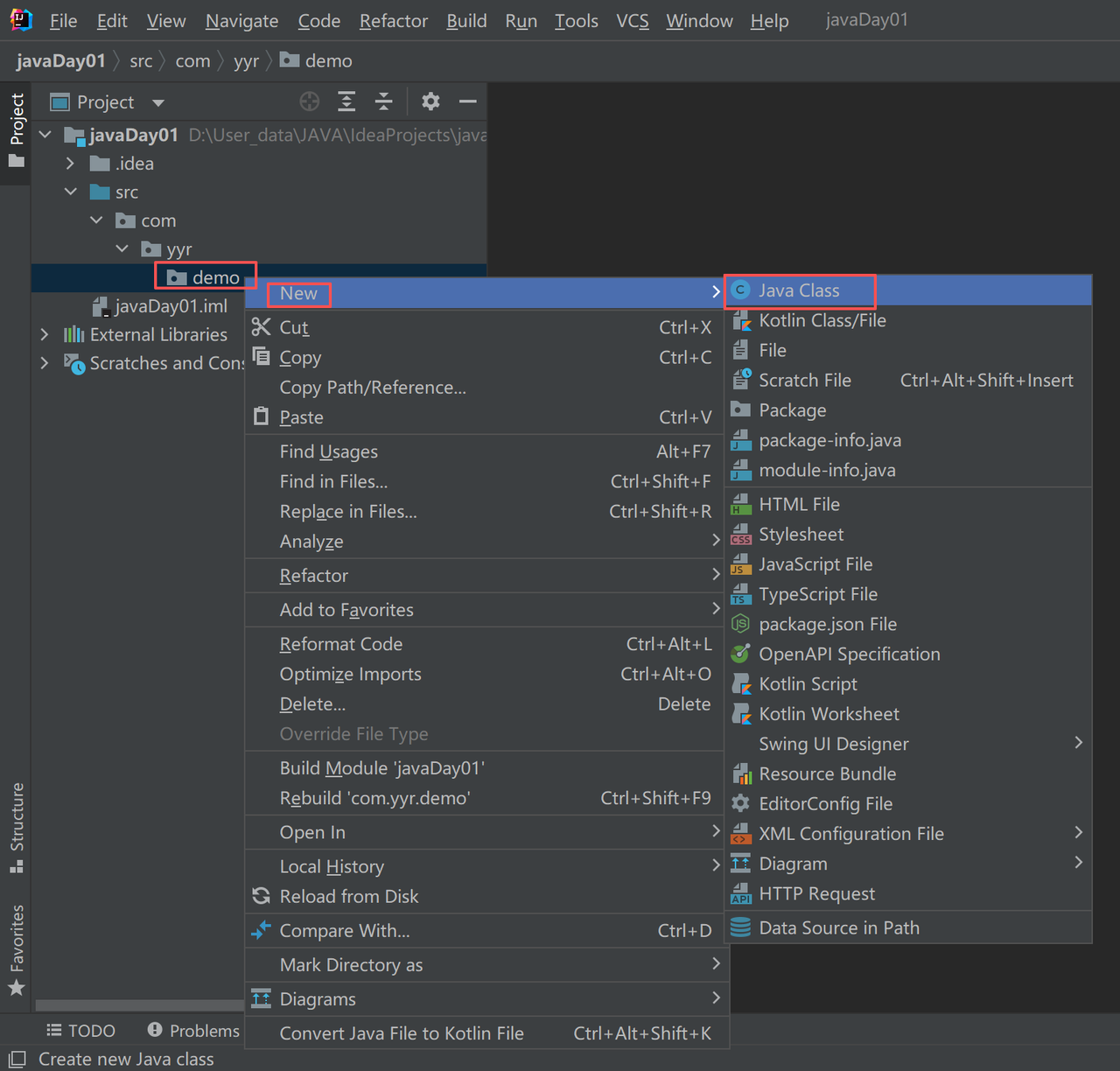Click the locate-in-project crosshair icon
This screenshot has width=1120, height=1071.
309,101
